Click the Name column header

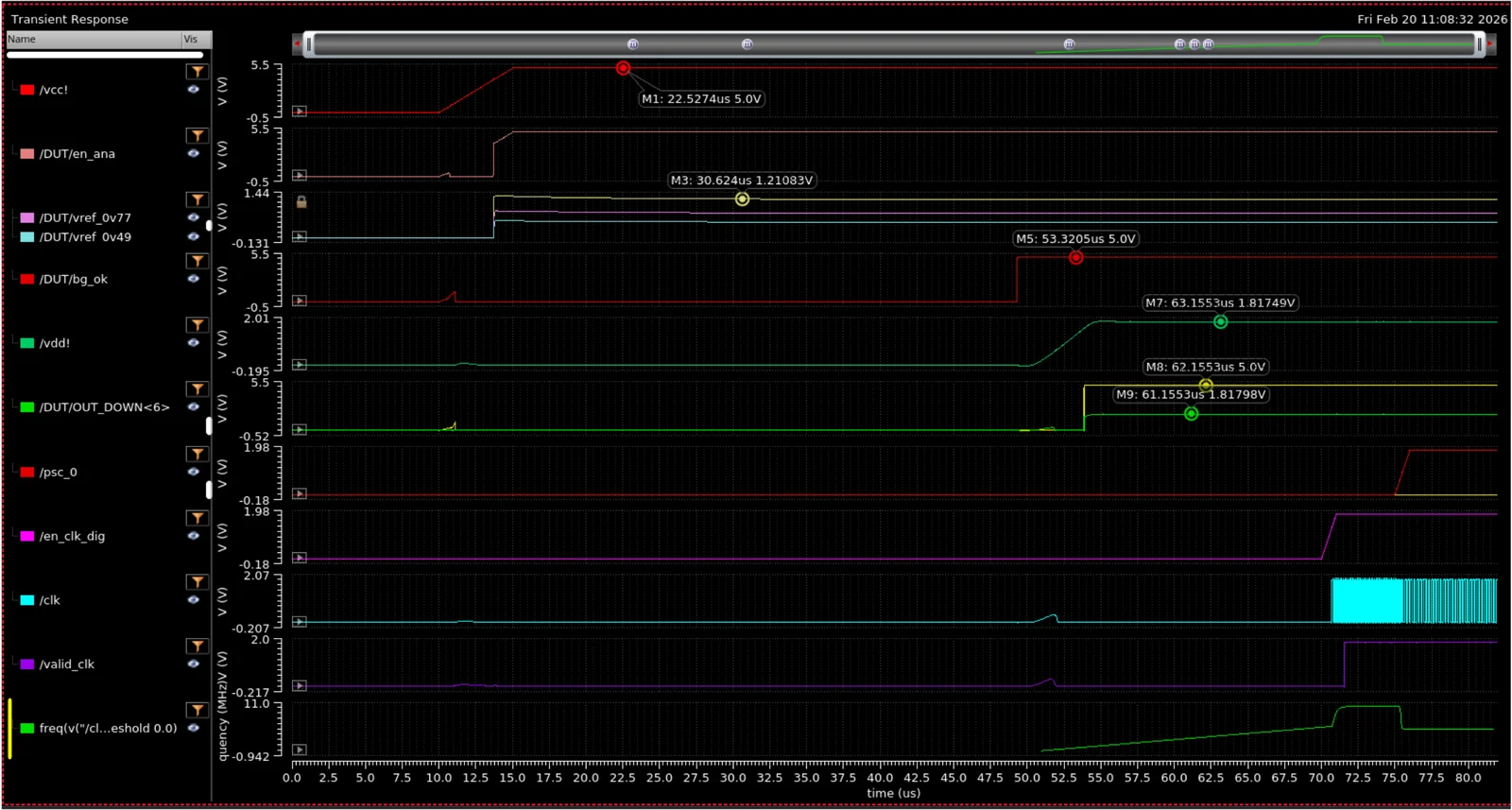pos(94,39)
